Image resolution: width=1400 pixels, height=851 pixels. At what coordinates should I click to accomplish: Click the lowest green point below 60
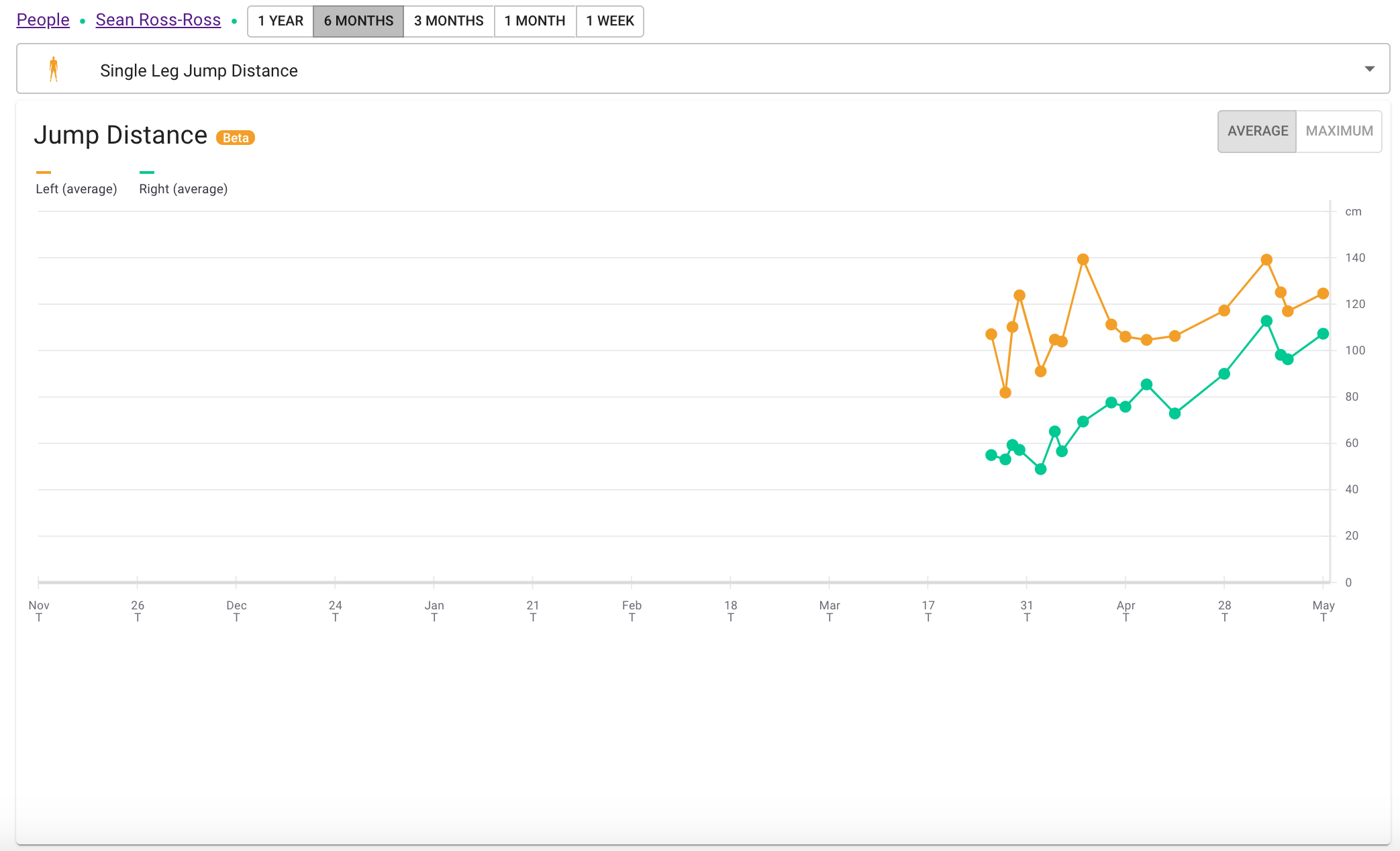[1040, 469]
